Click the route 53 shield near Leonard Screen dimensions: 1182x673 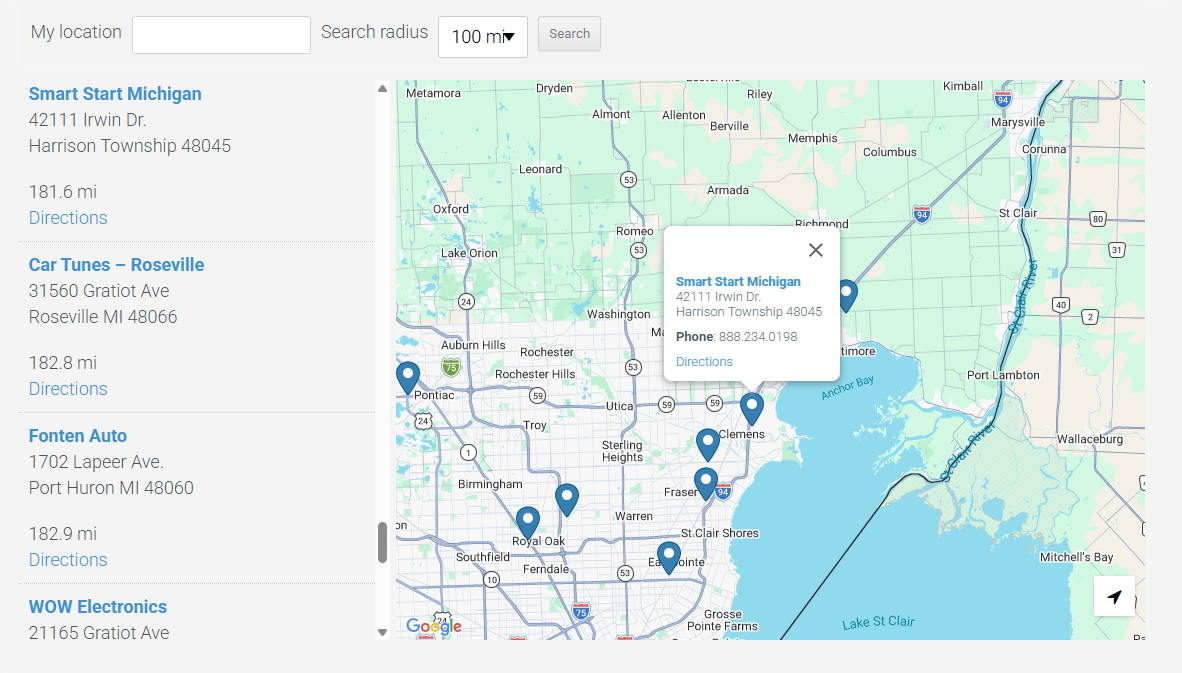click(x=629, y=179)
